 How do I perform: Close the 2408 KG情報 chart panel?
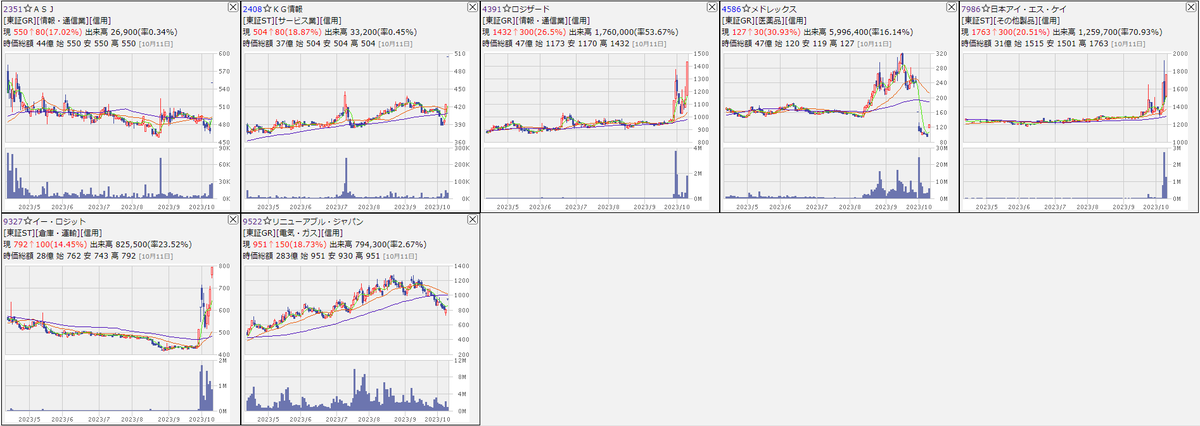471,6
